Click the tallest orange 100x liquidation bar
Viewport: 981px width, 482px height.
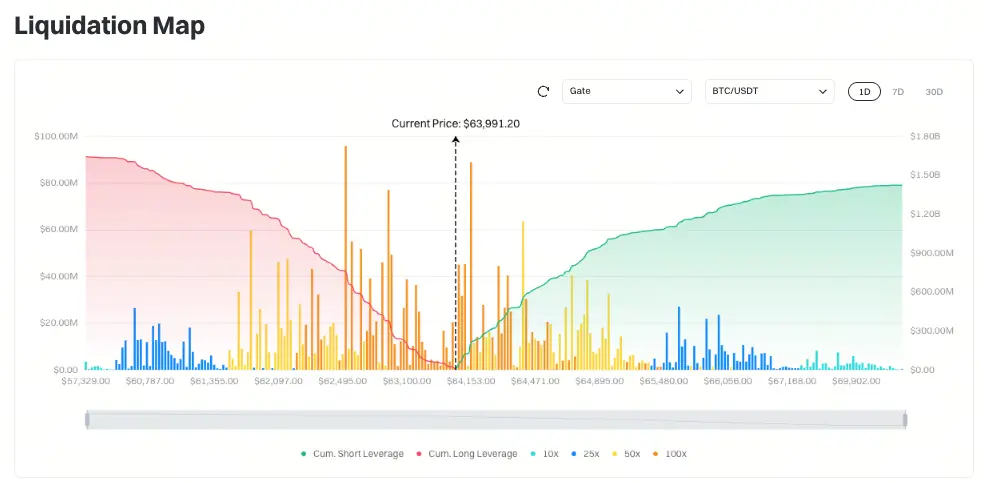[345, 258]
